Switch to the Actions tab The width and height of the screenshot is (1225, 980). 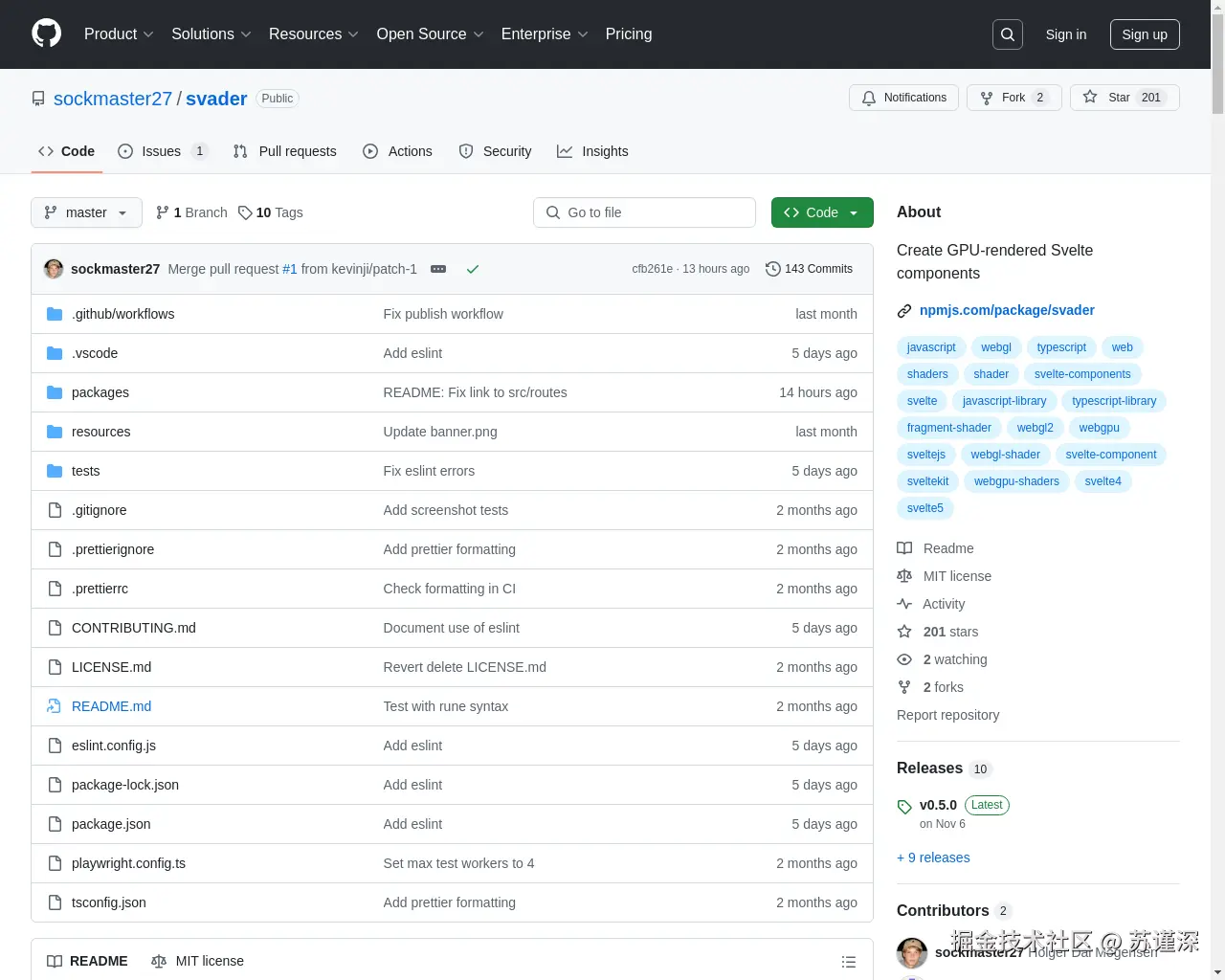click(398, 151)
